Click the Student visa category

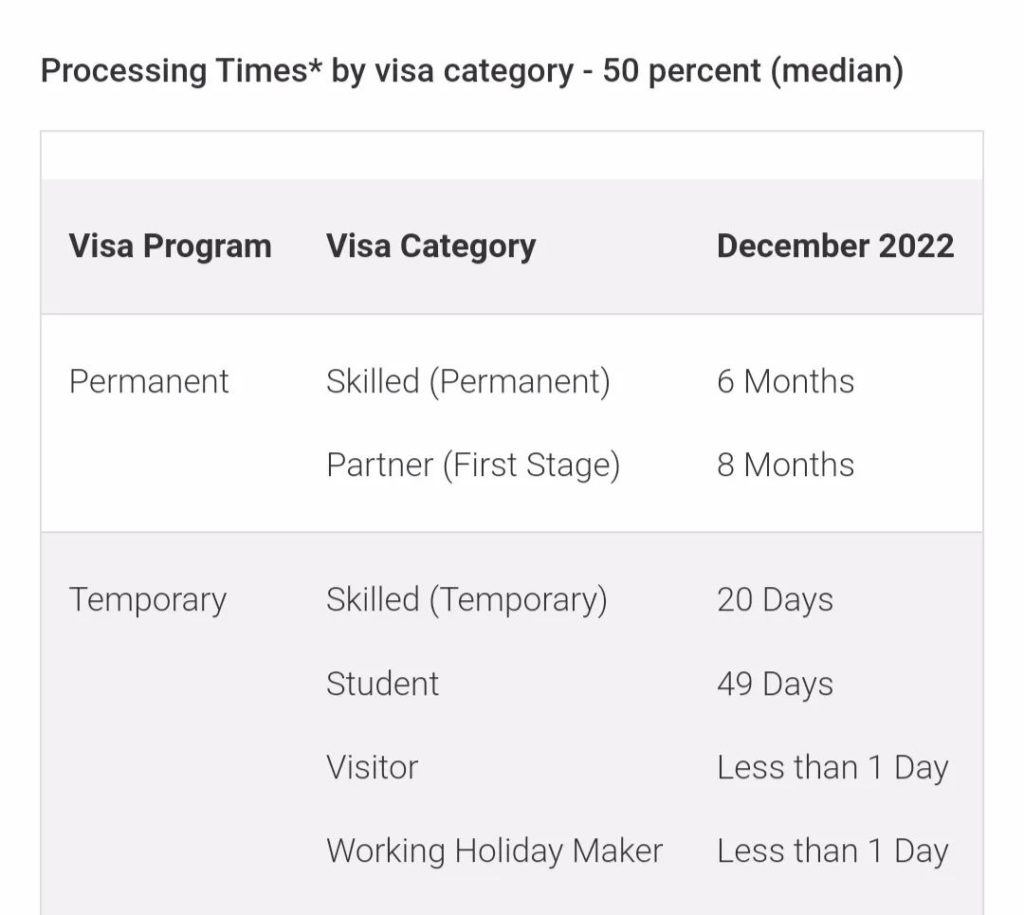(x=382, y=684)
